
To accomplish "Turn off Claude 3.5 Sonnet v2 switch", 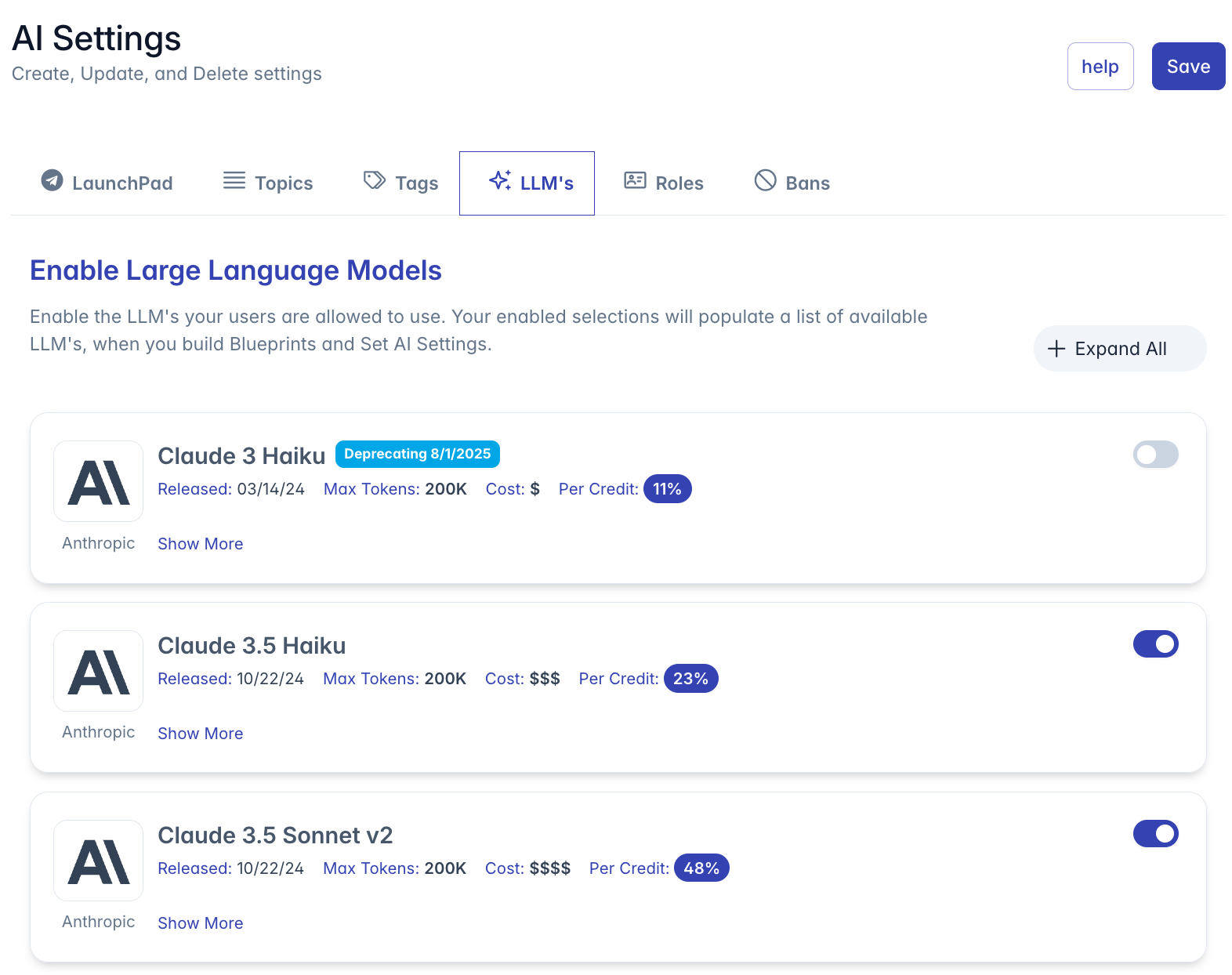I will pos(1156,834).
